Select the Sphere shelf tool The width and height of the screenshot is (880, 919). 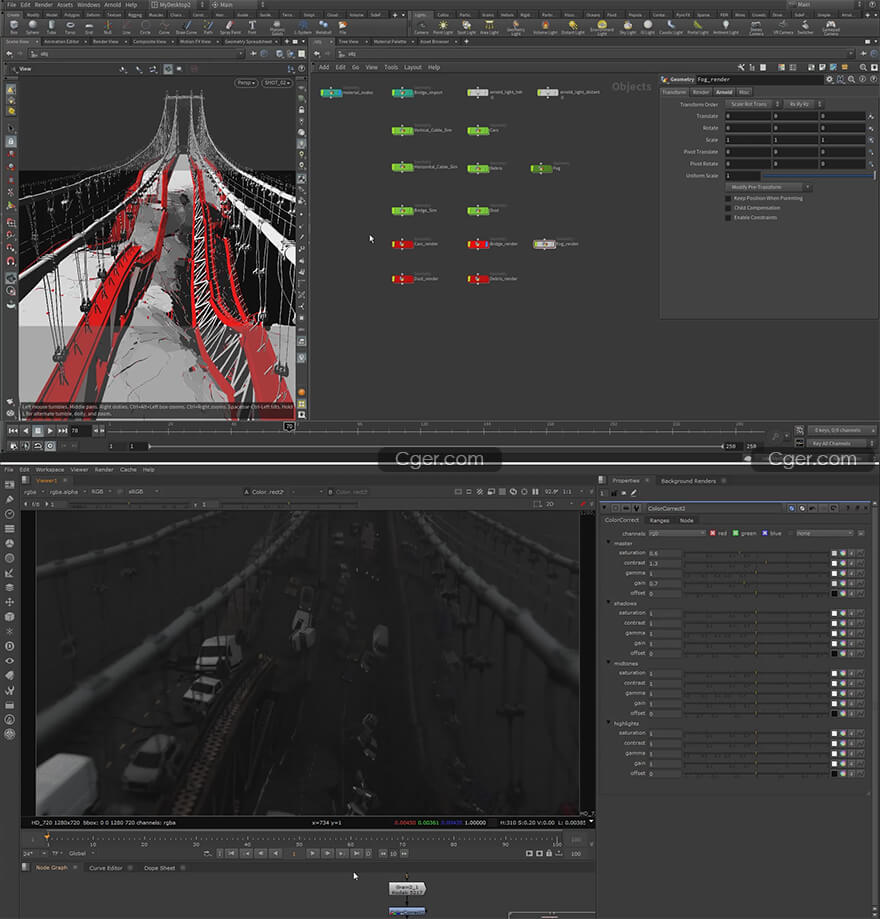point(33,25)
